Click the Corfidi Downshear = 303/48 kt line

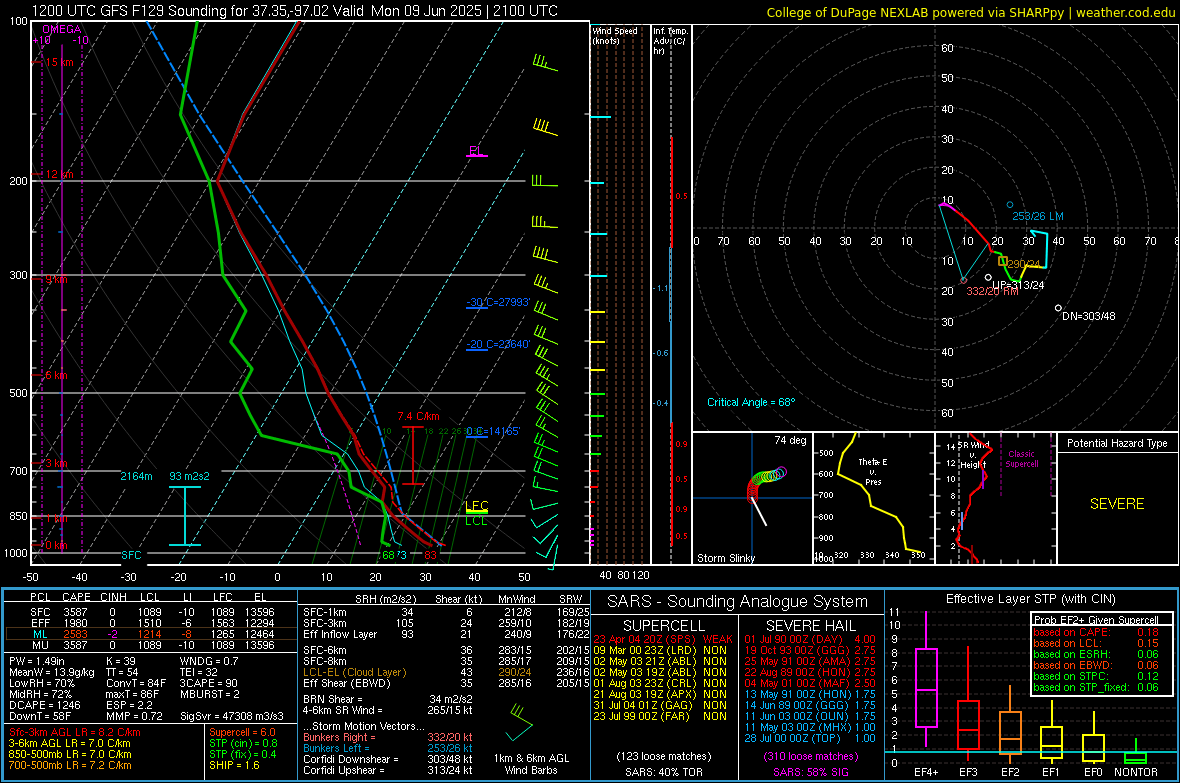tap(388, 759)
